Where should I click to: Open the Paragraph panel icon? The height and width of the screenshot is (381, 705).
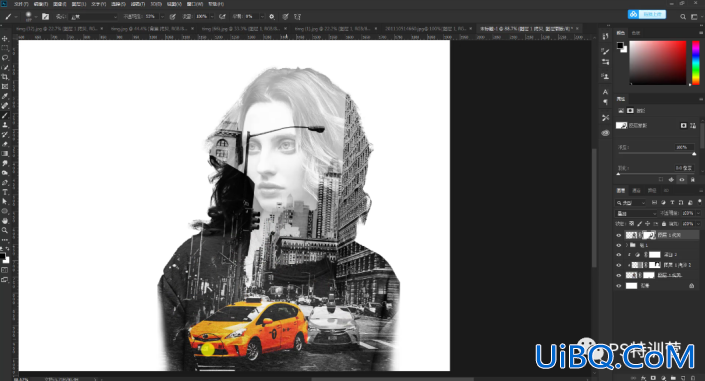tap(605, 102)
